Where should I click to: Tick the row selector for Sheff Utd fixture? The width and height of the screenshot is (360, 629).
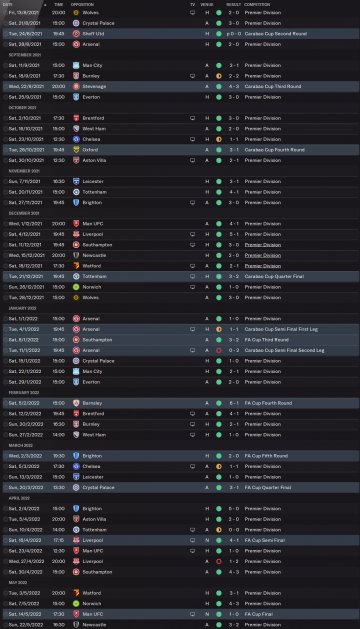(x=5, y=34)
